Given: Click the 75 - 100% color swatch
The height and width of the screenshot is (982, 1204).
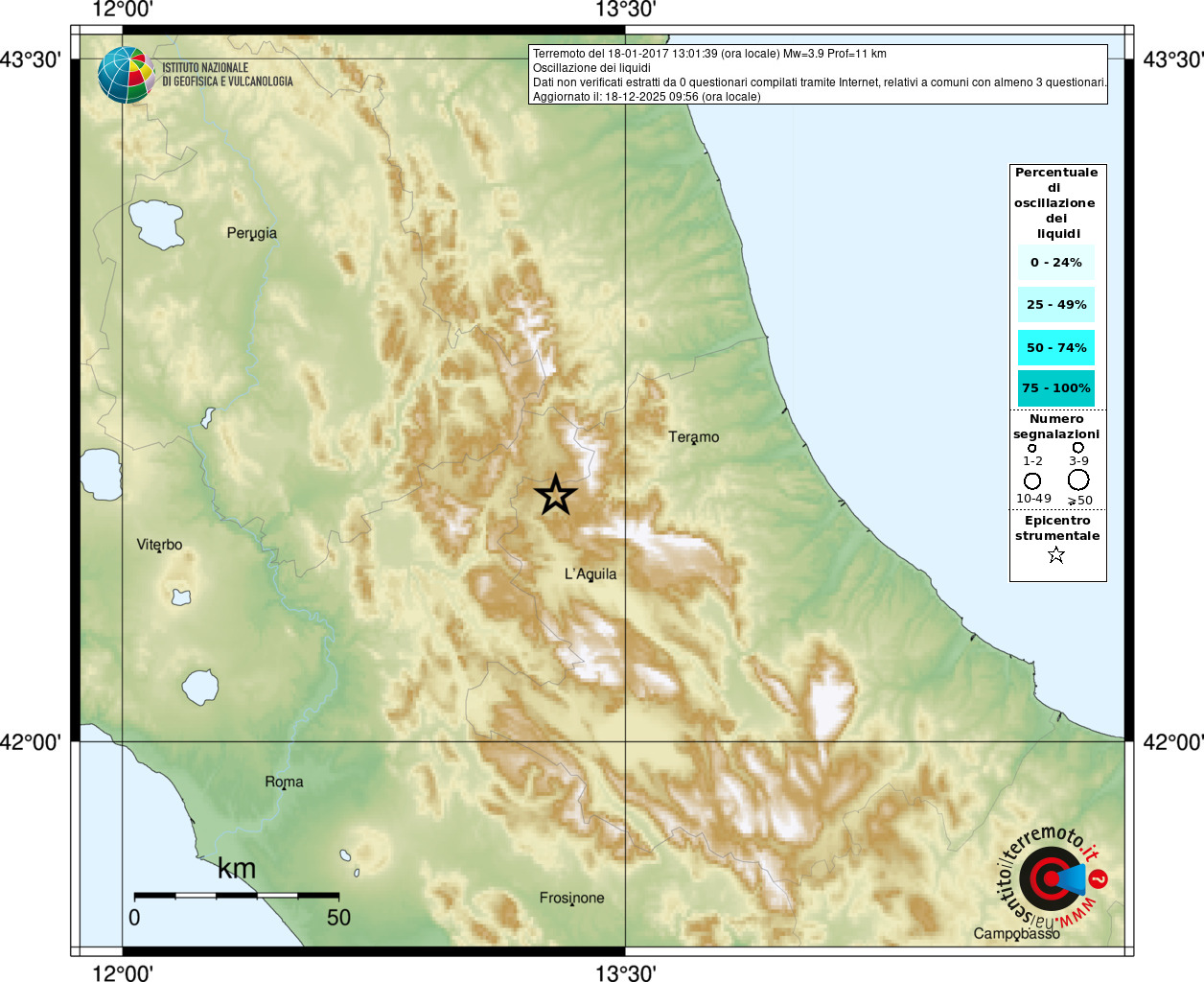Looking at the screenshot, I should [1056, 388].
